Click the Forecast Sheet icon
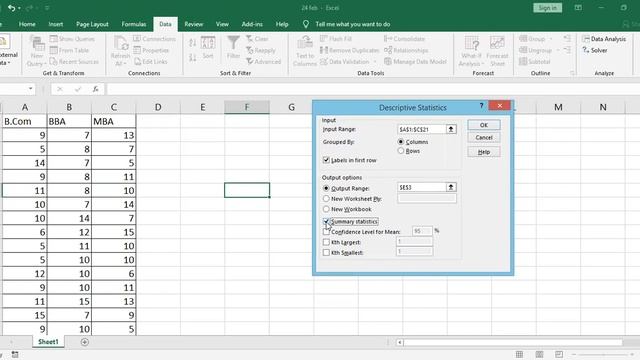 [x=497, y=51]
